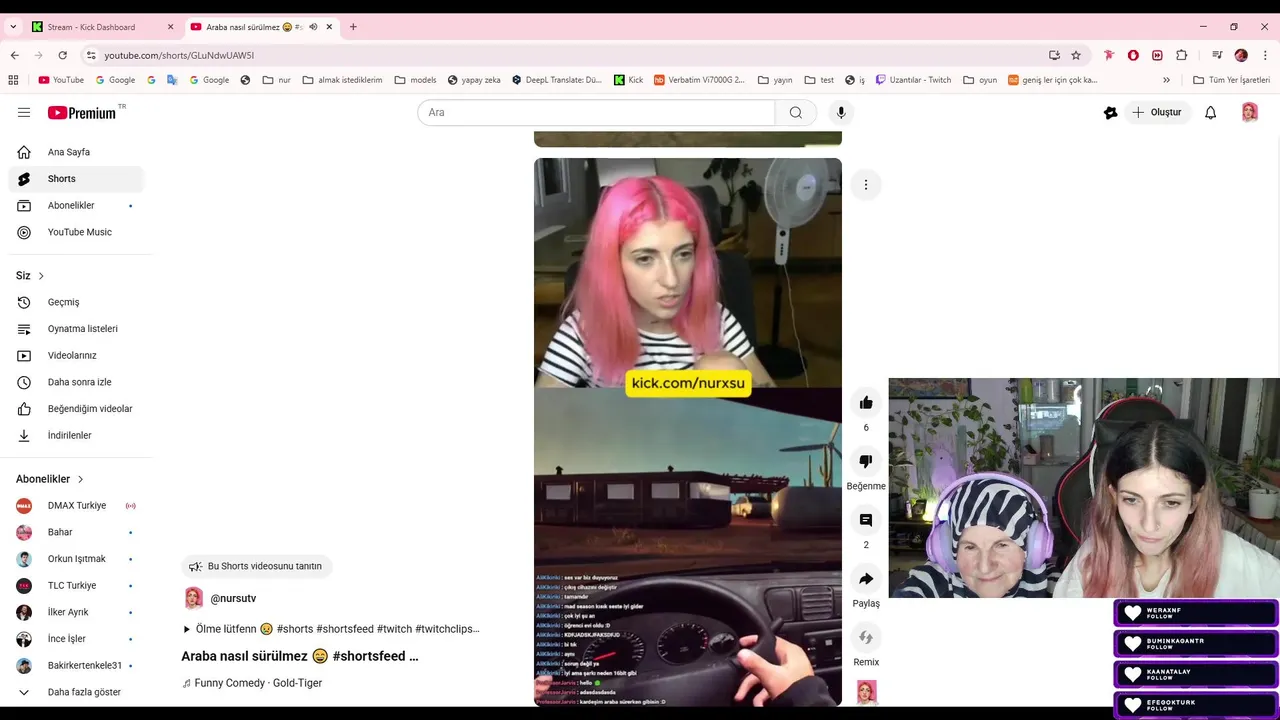Open Funny Comedy · Gold-Tiger sound
This screenshot has height=720, width=1280.
click(x=252, y=683)
